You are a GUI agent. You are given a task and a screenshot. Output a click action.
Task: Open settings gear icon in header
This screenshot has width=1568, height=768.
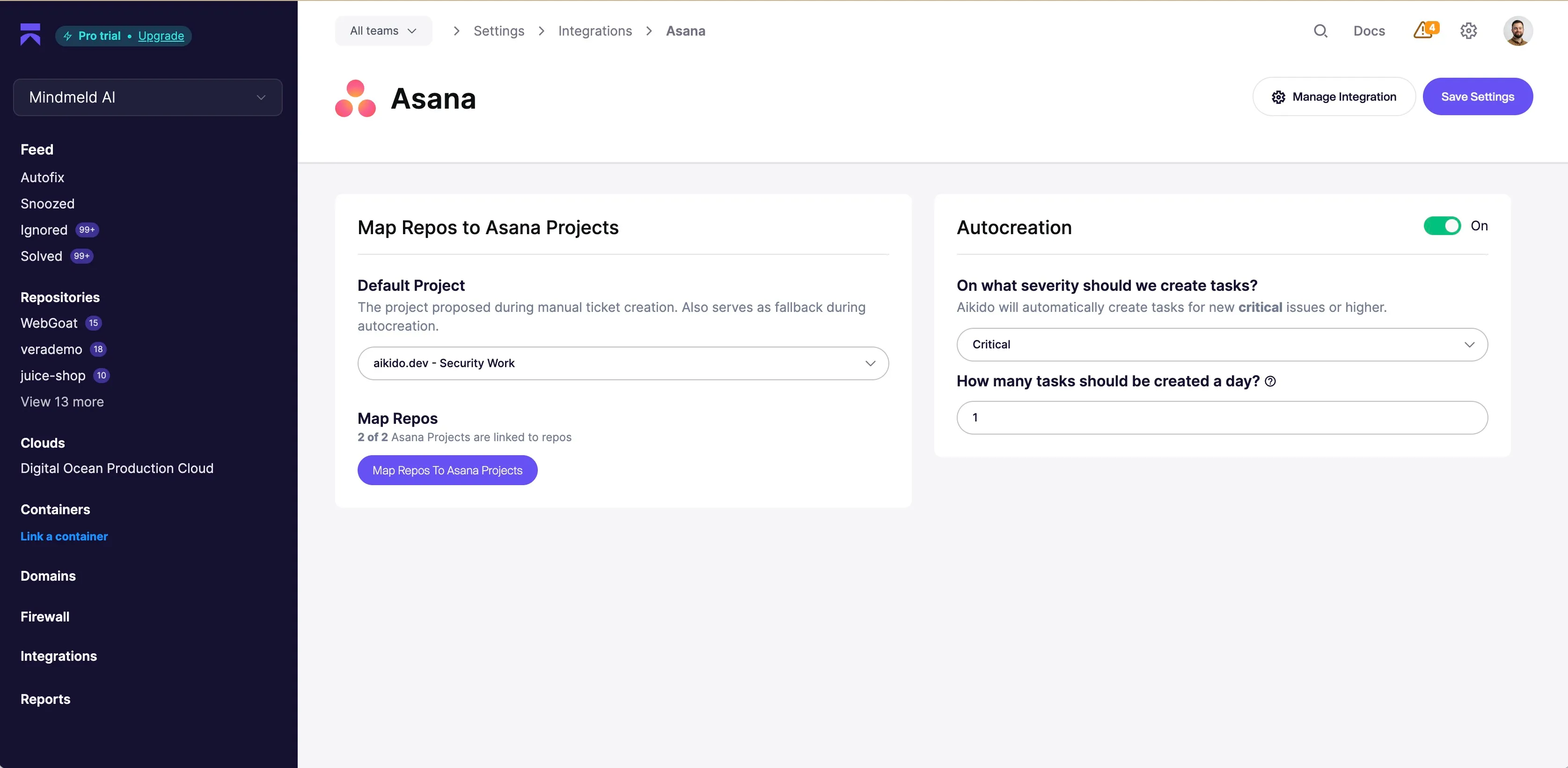(x=1468, y=31)
